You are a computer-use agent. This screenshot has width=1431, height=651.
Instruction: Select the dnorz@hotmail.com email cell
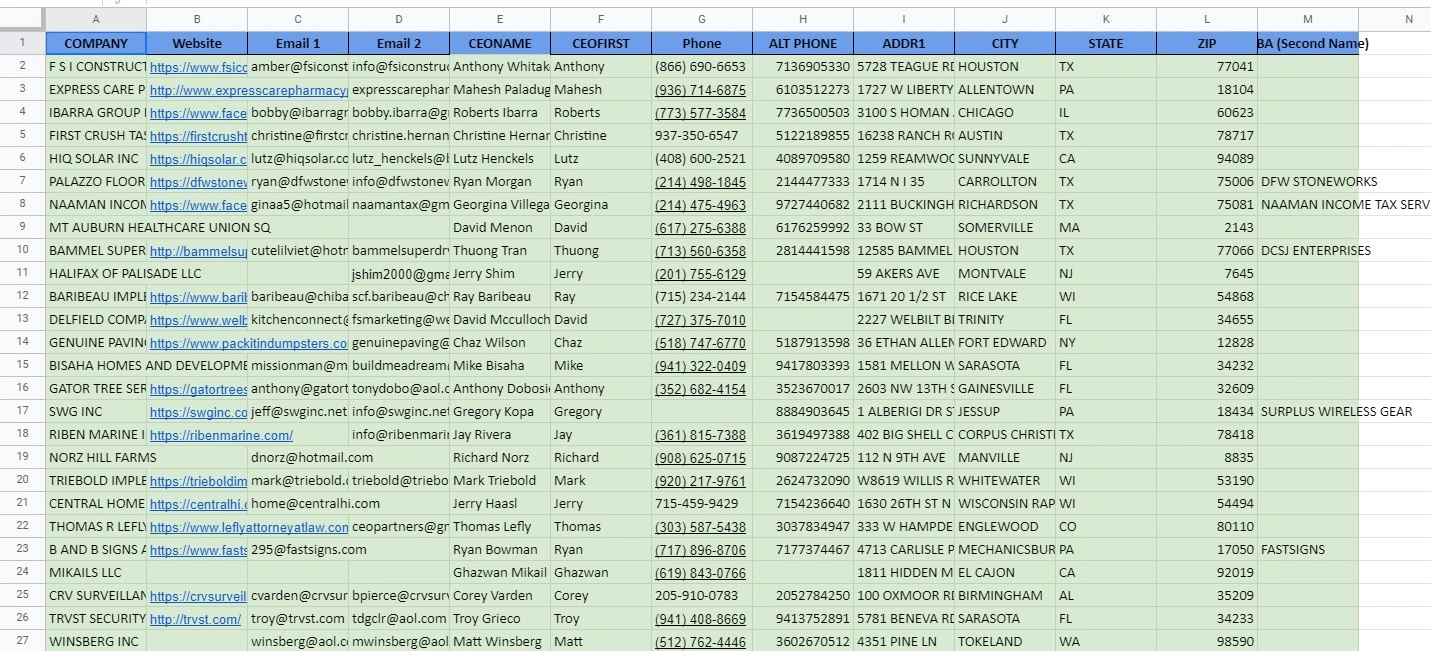click(x=298, y=458)
